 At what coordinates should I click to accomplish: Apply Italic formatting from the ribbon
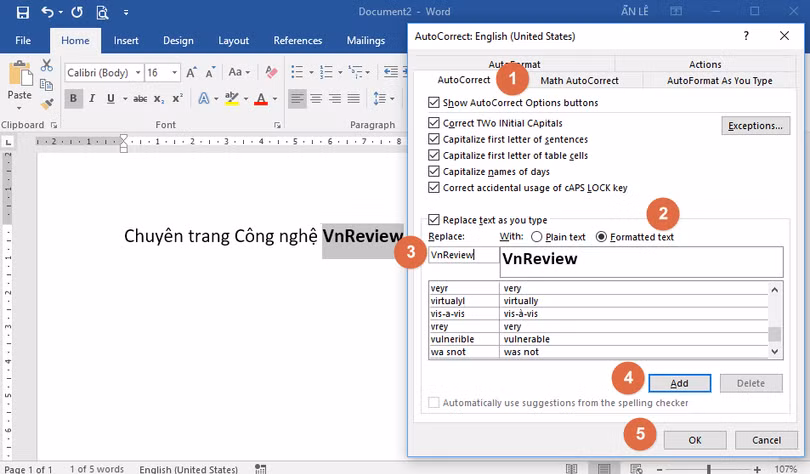click(x=93, y=99)
